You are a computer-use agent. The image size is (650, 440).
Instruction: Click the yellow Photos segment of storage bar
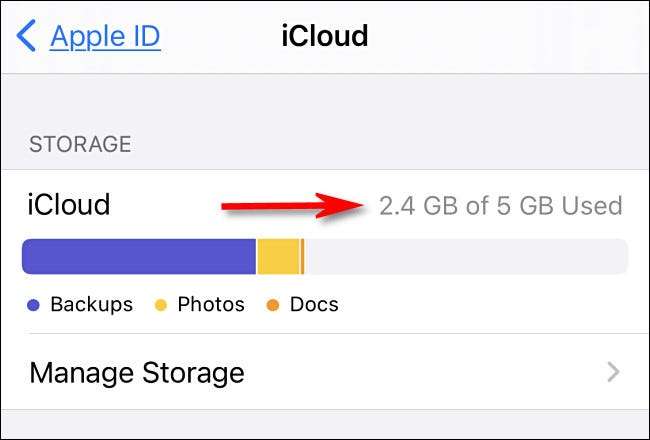click(278, 256)
